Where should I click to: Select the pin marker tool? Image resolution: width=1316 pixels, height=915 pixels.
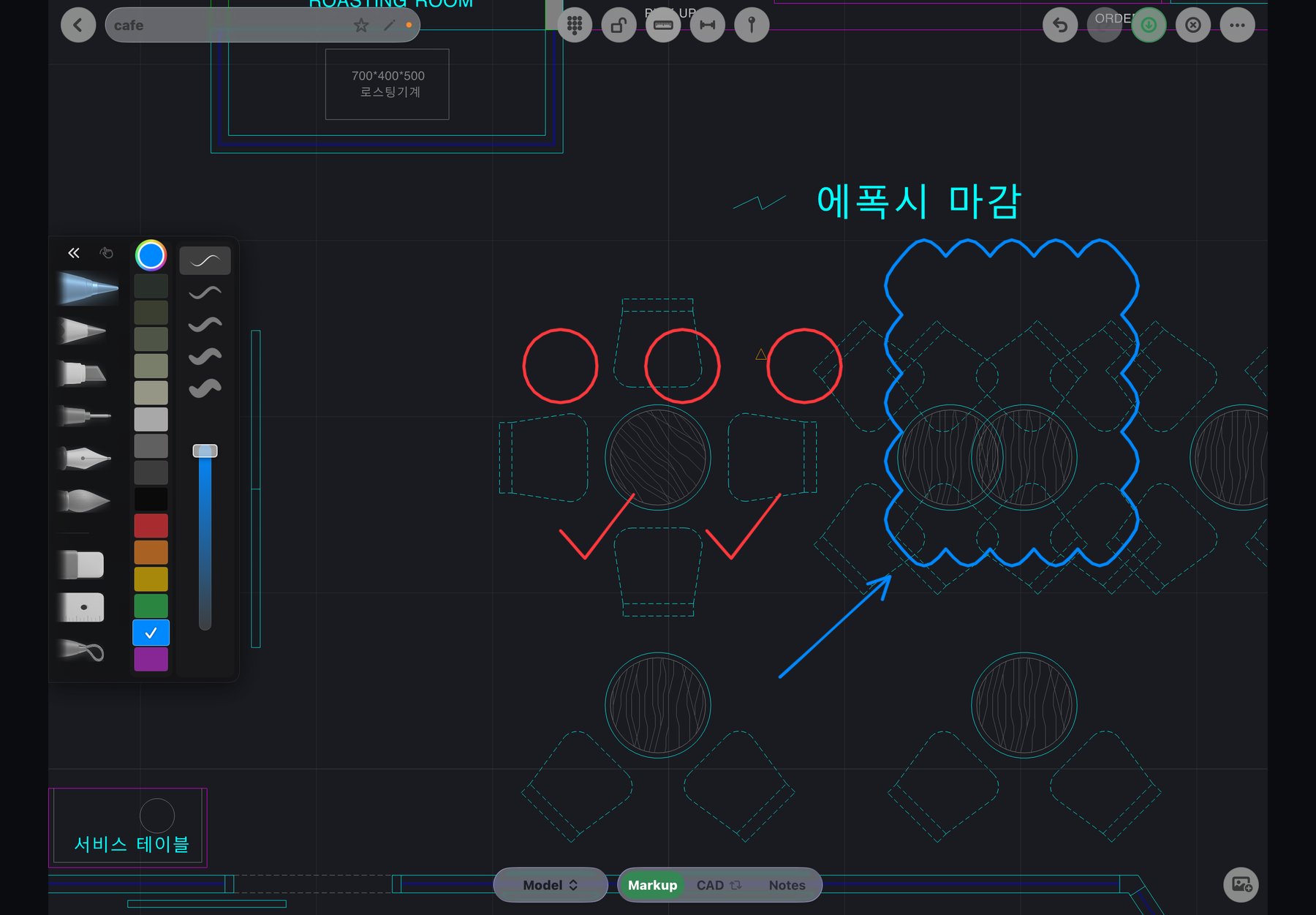click(x=752, y=26)
